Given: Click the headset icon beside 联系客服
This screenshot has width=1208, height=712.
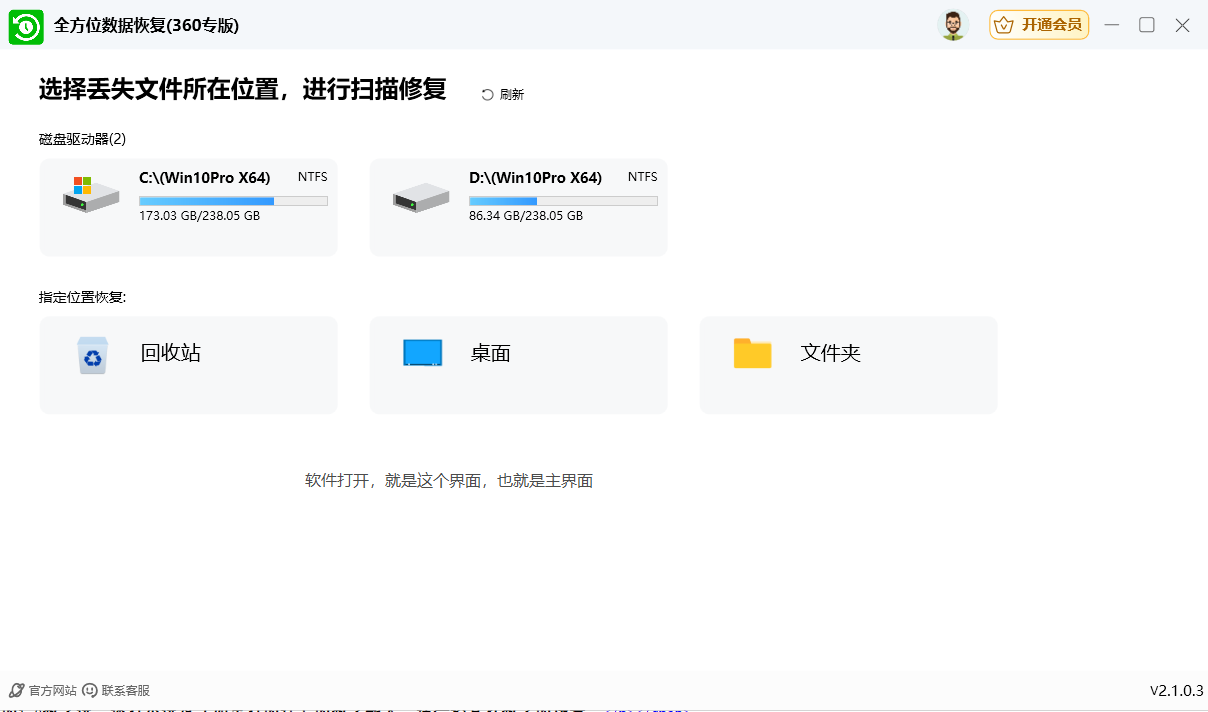Looking at the screenshot, I should tap(91, 690).
